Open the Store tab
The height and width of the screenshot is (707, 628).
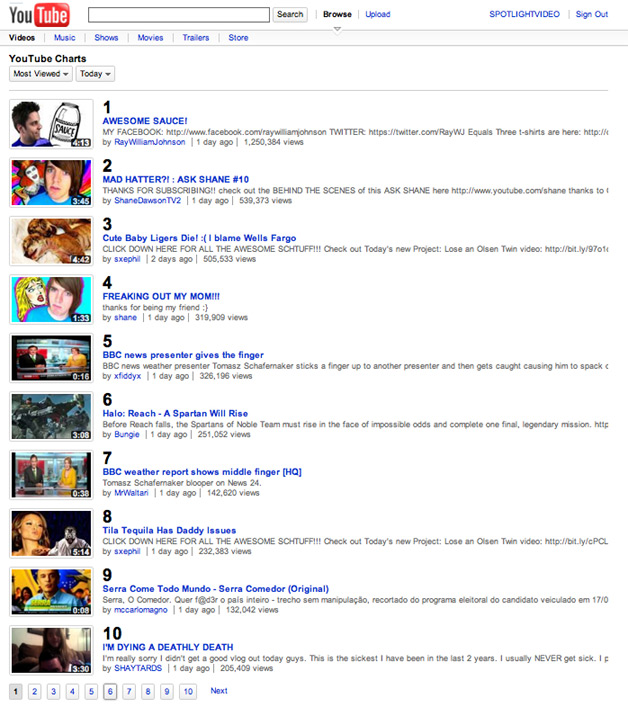[x=238, y=38]
